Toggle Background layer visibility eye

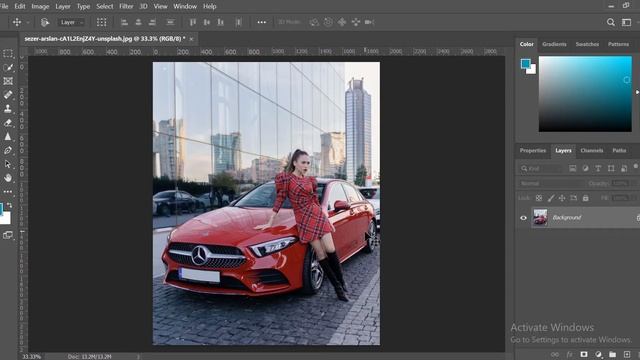523,218
